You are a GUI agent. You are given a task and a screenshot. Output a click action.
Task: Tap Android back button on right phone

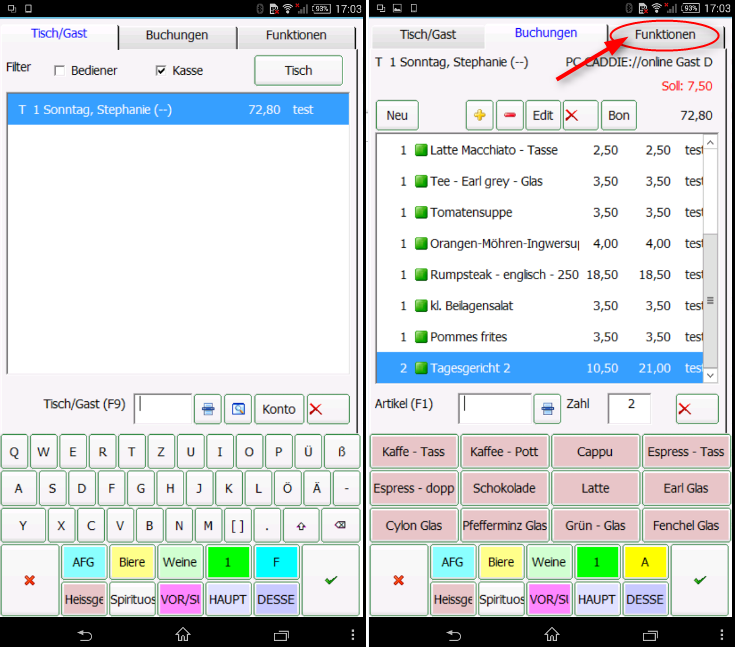coord(453,635)
